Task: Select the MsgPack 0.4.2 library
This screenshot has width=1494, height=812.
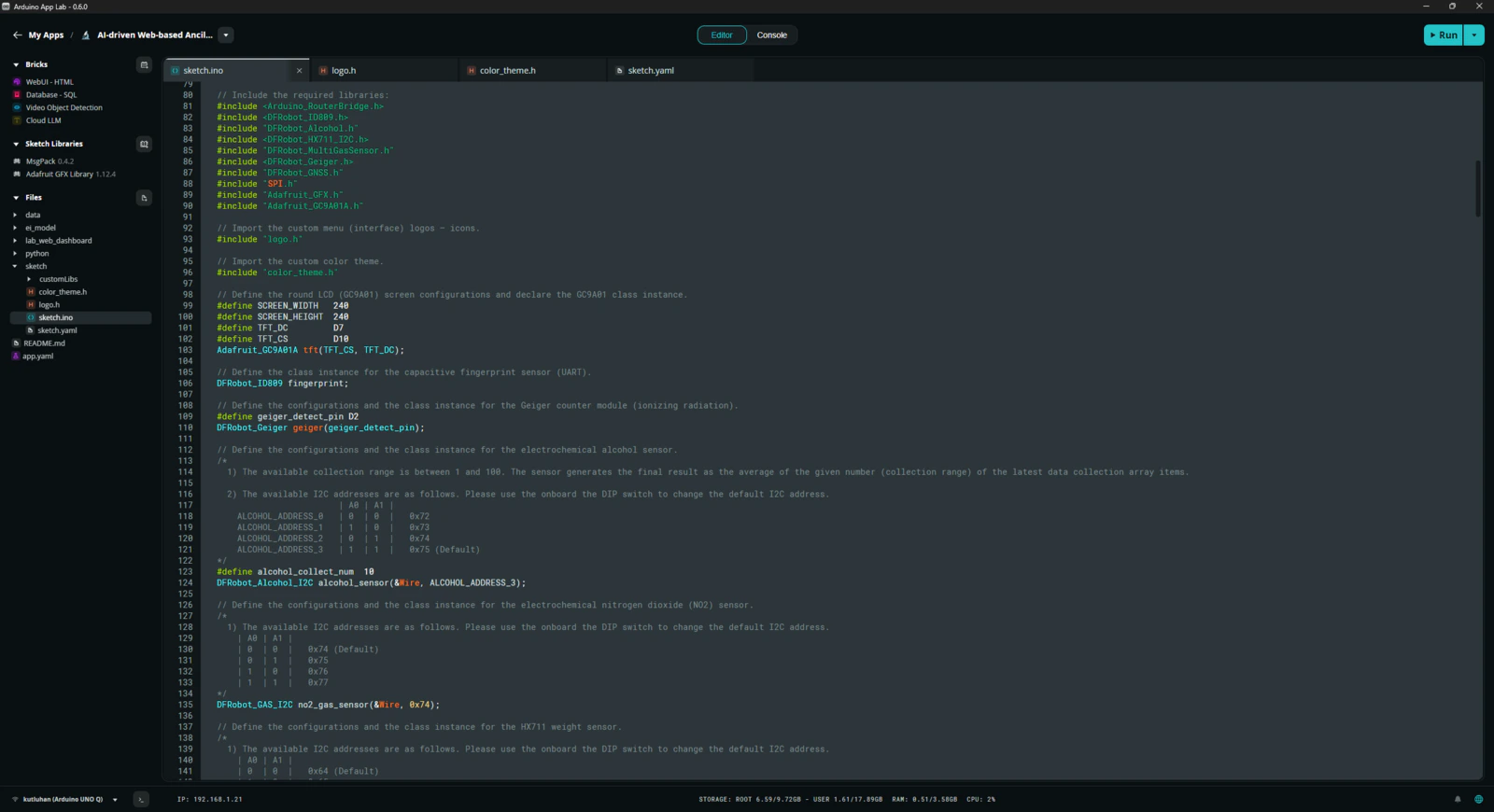Action: (x=49, y=161)
